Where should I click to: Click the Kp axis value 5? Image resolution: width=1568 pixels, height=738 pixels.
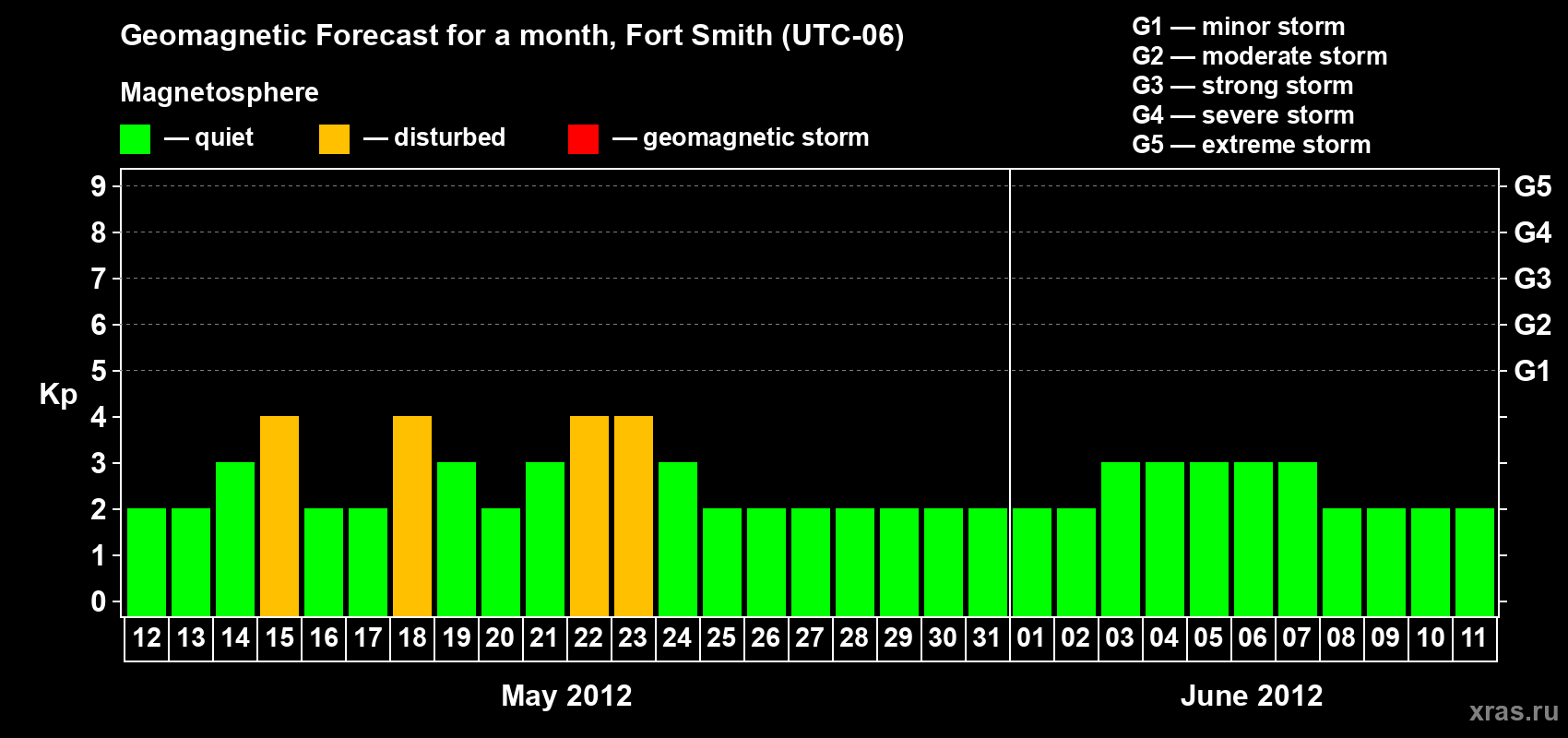[x=99, y=371]
